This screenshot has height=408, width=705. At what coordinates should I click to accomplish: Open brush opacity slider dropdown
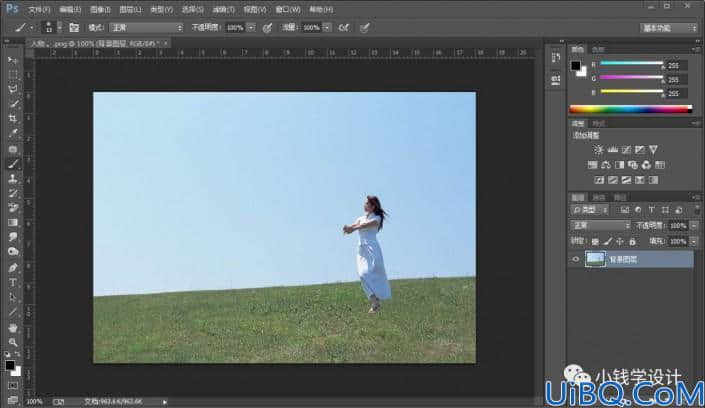coord(251,28)
